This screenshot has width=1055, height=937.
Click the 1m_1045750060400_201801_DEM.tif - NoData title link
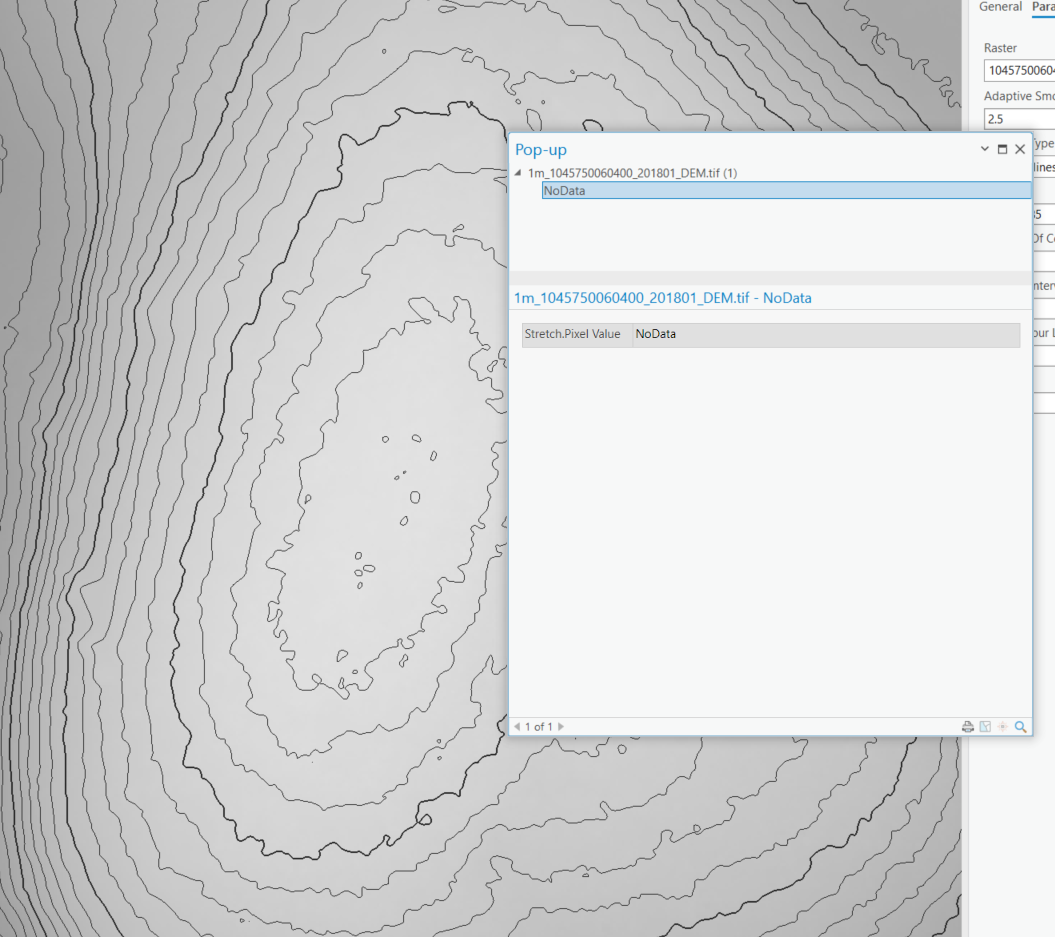coord(662,298)
